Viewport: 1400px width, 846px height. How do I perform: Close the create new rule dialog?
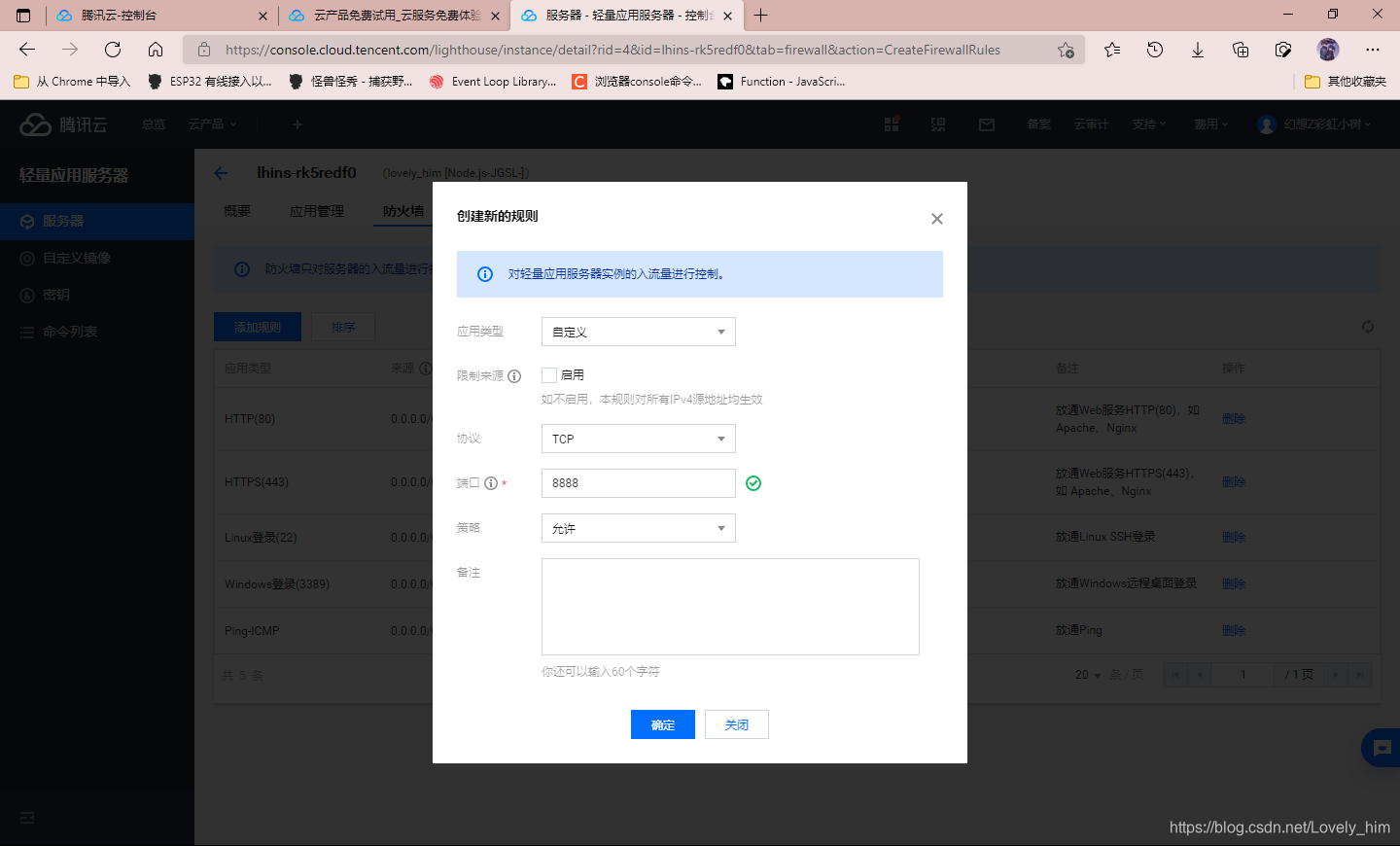click(937, 219)
